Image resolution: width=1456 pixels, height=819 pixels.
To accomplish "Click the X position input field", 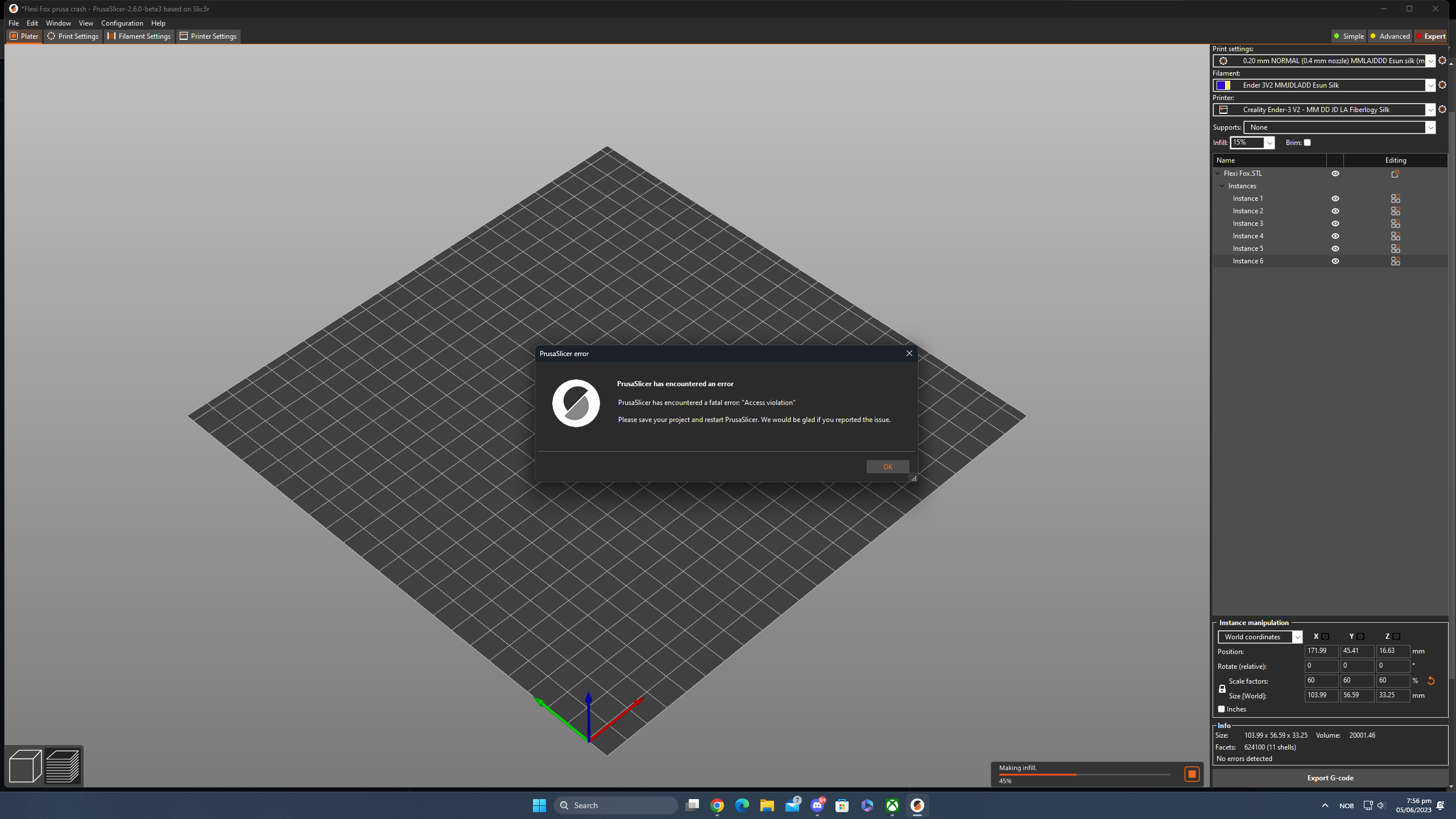I will pos(1321,651).
